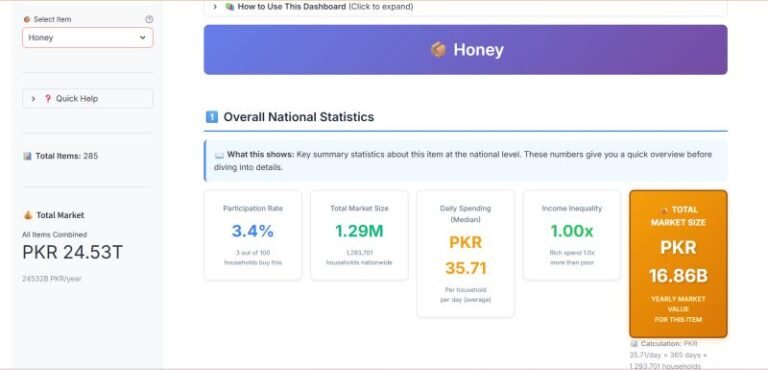Click the calculation chart icon below orange card
Image resolution: width=768 pixels, height=370 pixels.
click(634, 344)
